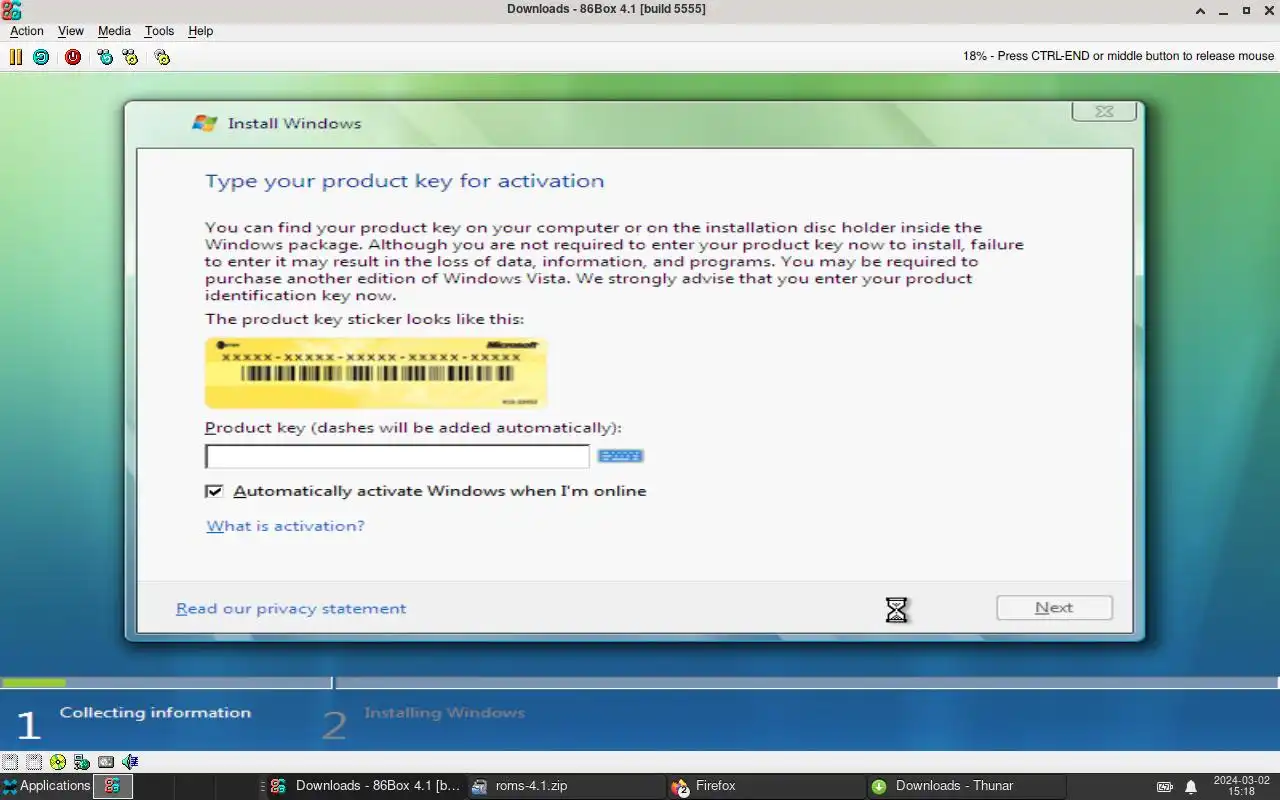Open the Help menu
The image size is (1280, 800).
click(x=200, y=31)
